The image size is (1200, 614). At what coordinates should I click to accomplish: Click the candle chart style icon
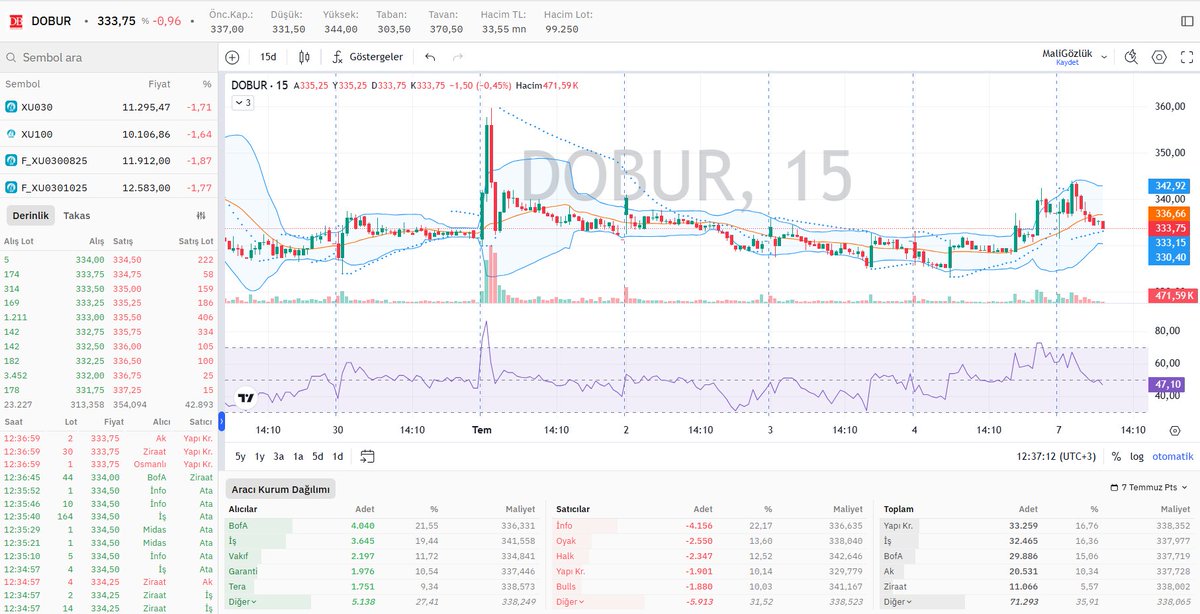tap(305, 57)
